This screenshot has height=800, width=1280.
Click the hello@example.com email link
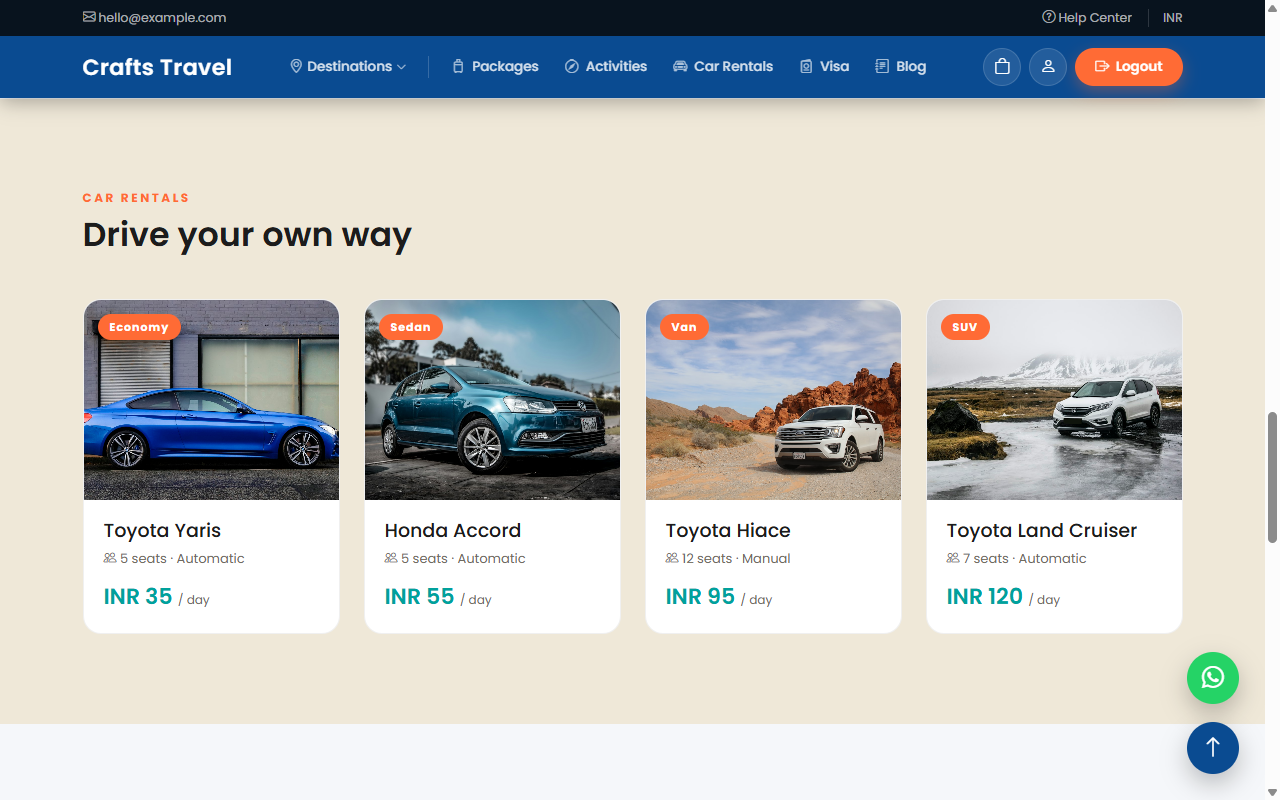point(155,17)
